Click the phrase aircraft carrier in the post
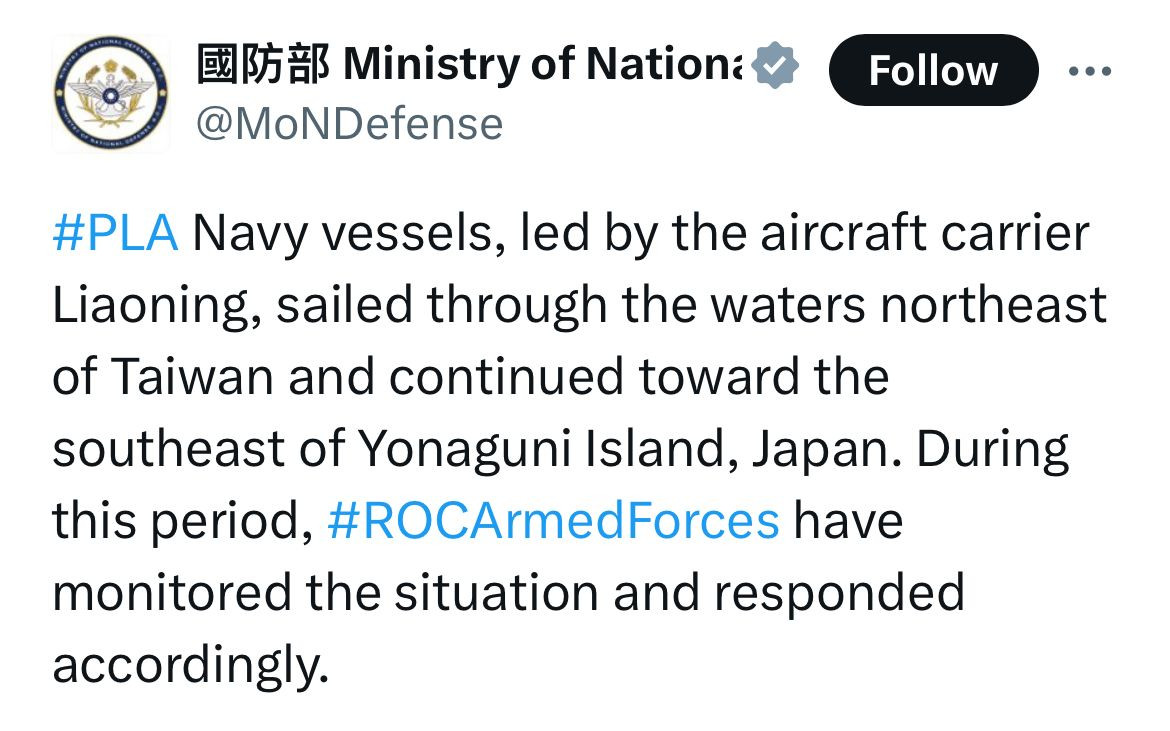Image resolution: width=1170 pixels, height=731 pixels. pyautogui.click(x=920, y=233)
